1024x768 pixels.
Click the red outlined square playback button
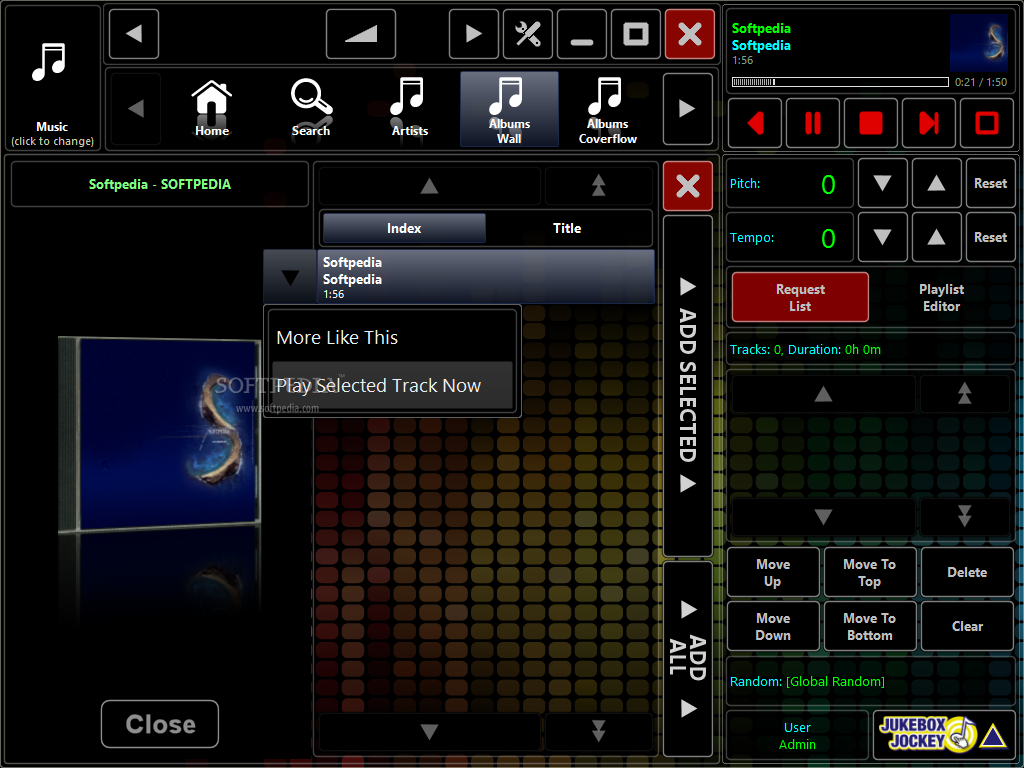[986, 123]
